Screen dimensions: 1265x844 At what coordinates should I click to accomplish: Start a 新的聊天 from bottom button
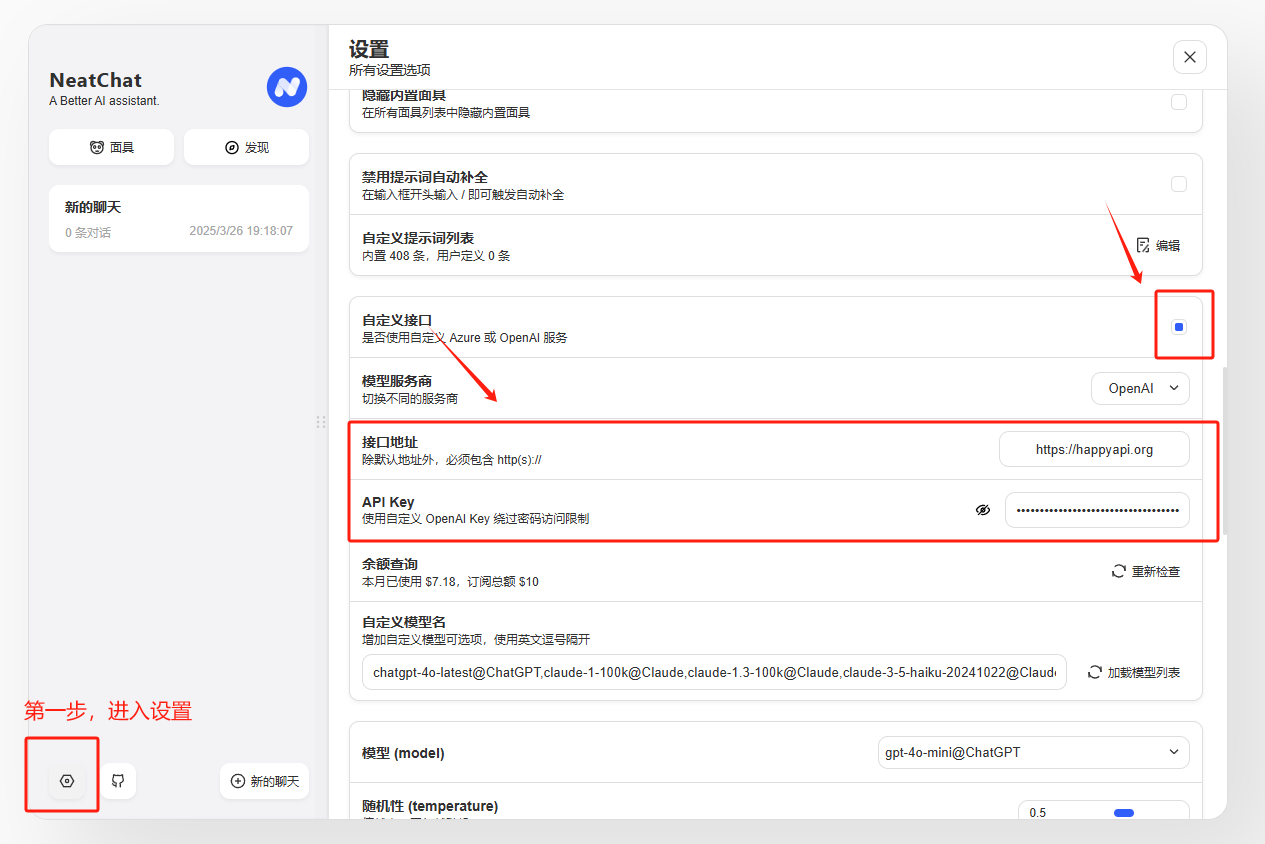click(264, 781)
